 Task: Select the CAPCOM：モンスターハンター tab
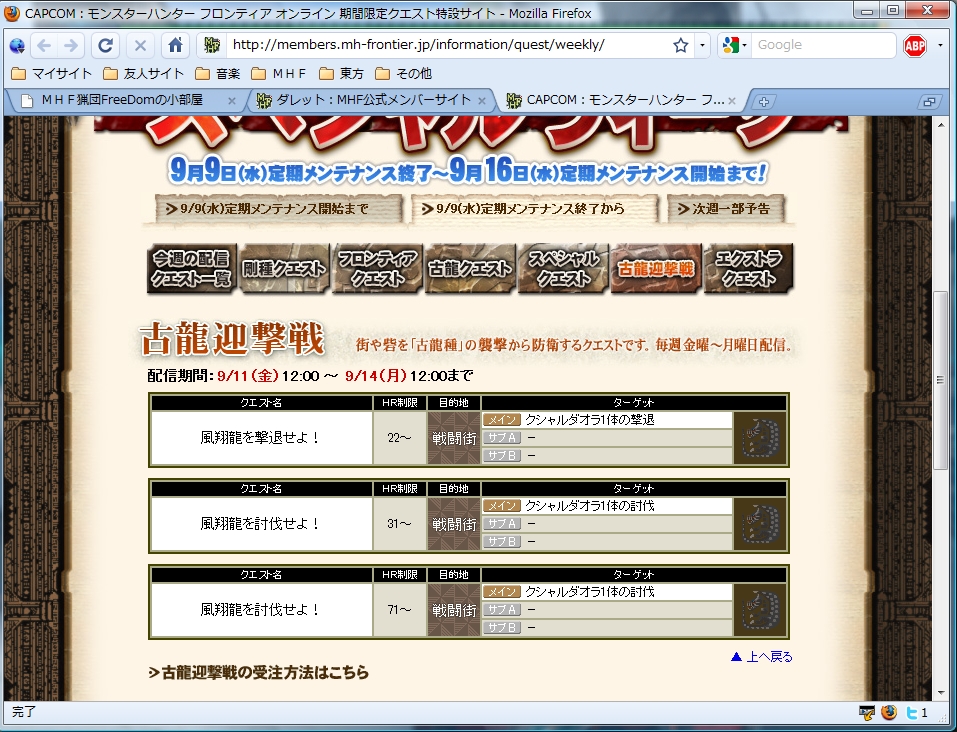tap(623, 100)
